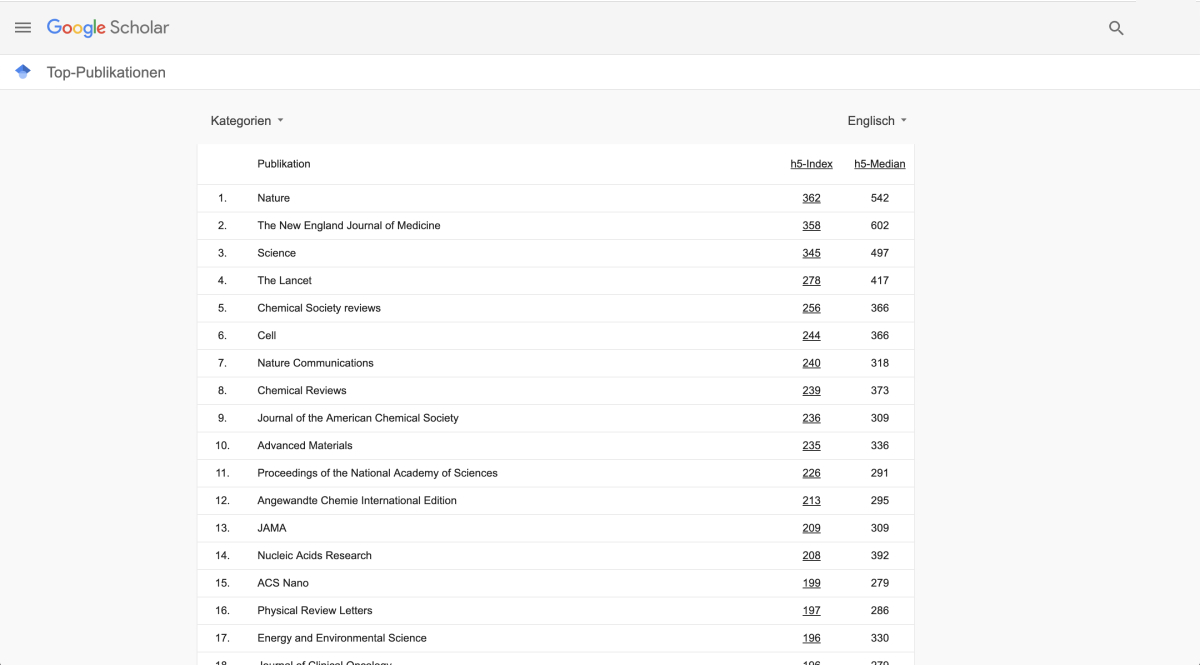Open search with magnifying glass icon
This screenshot has width=1200, height=665.
(1116, 28)
